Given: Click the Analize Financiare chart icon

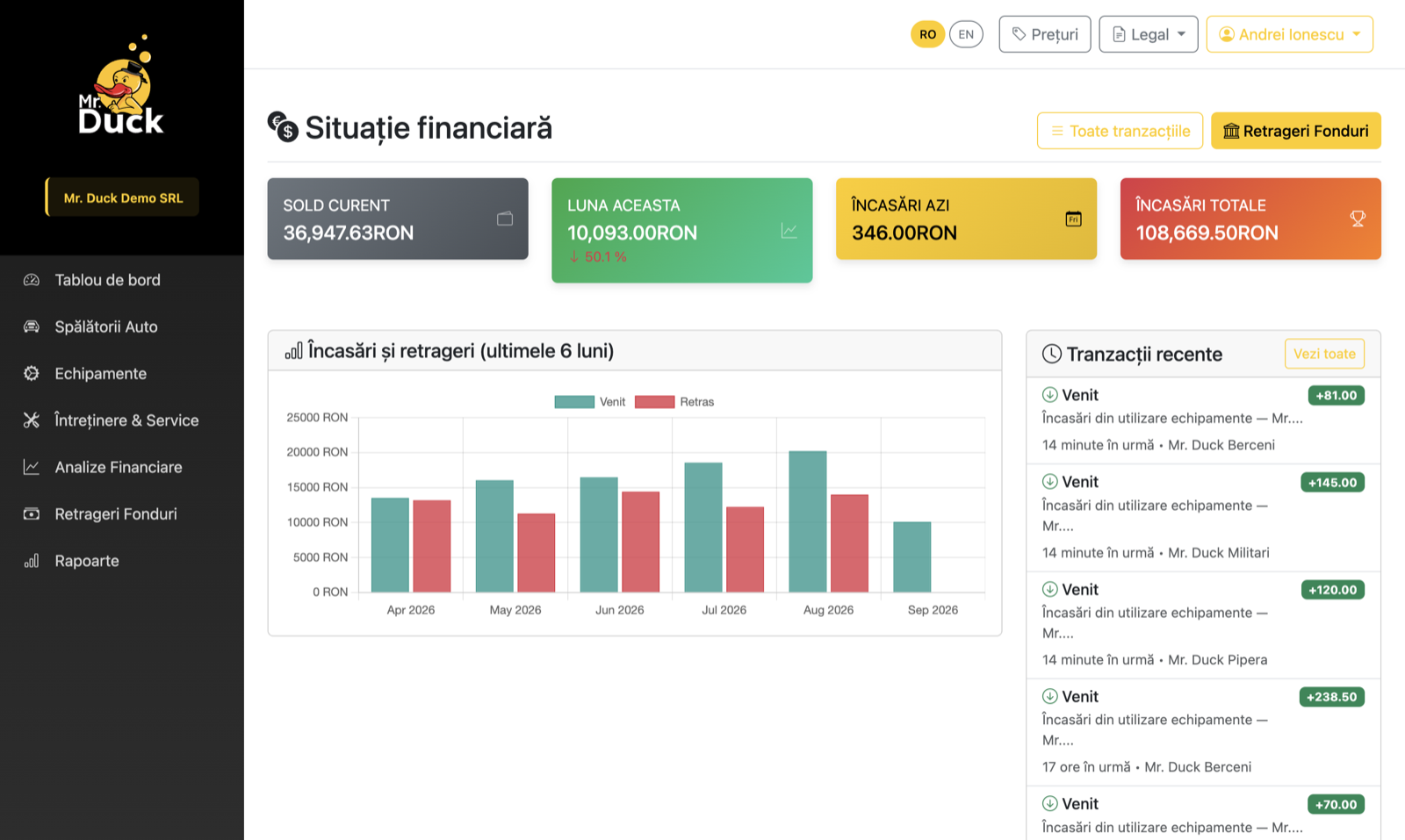Looking at the screenshot, I should click(x=32, y=467).
